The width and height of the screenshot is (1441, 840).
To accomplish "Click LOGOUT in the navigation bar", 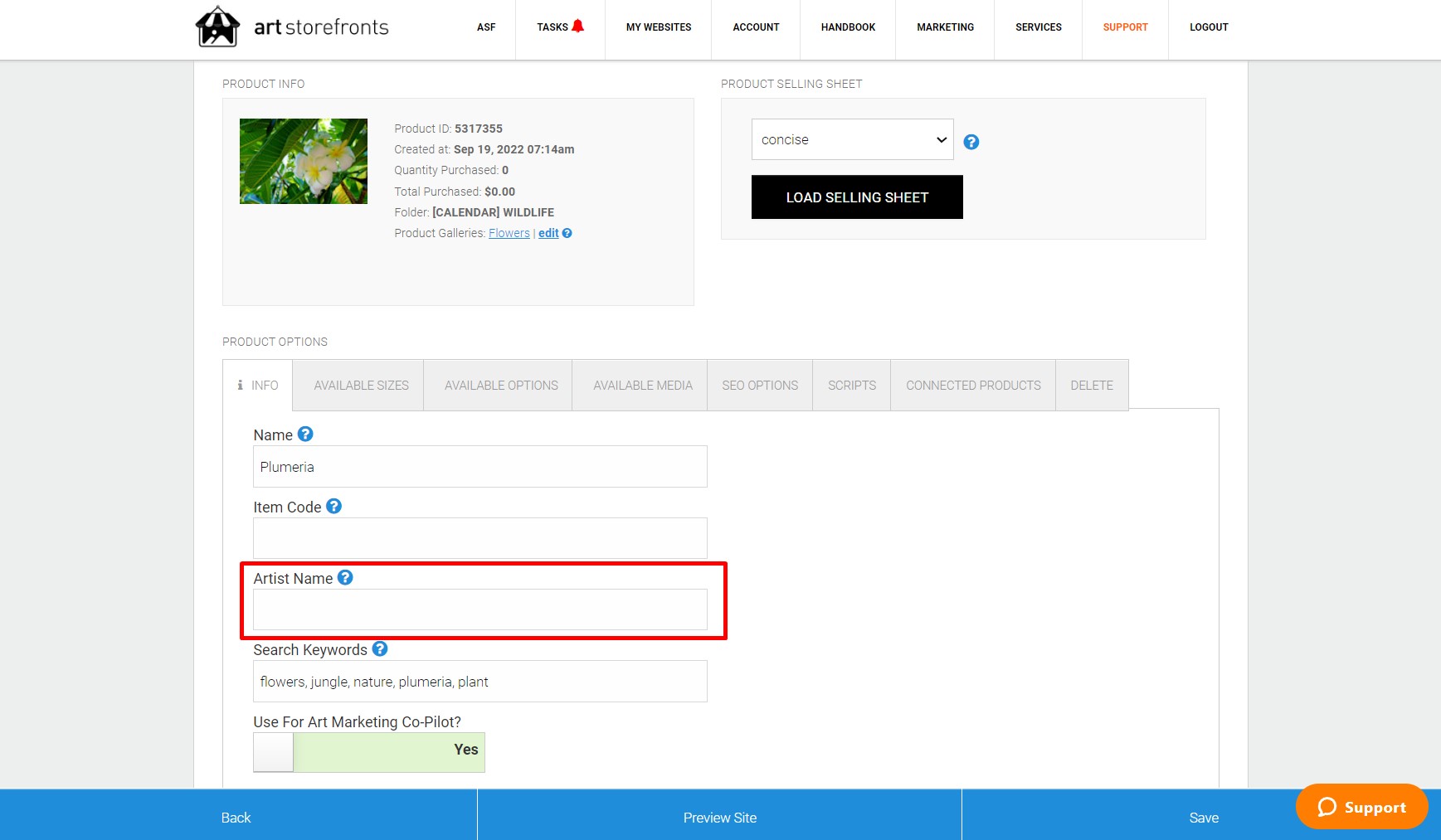I will pyautogui.click(x=1209, y=27).
